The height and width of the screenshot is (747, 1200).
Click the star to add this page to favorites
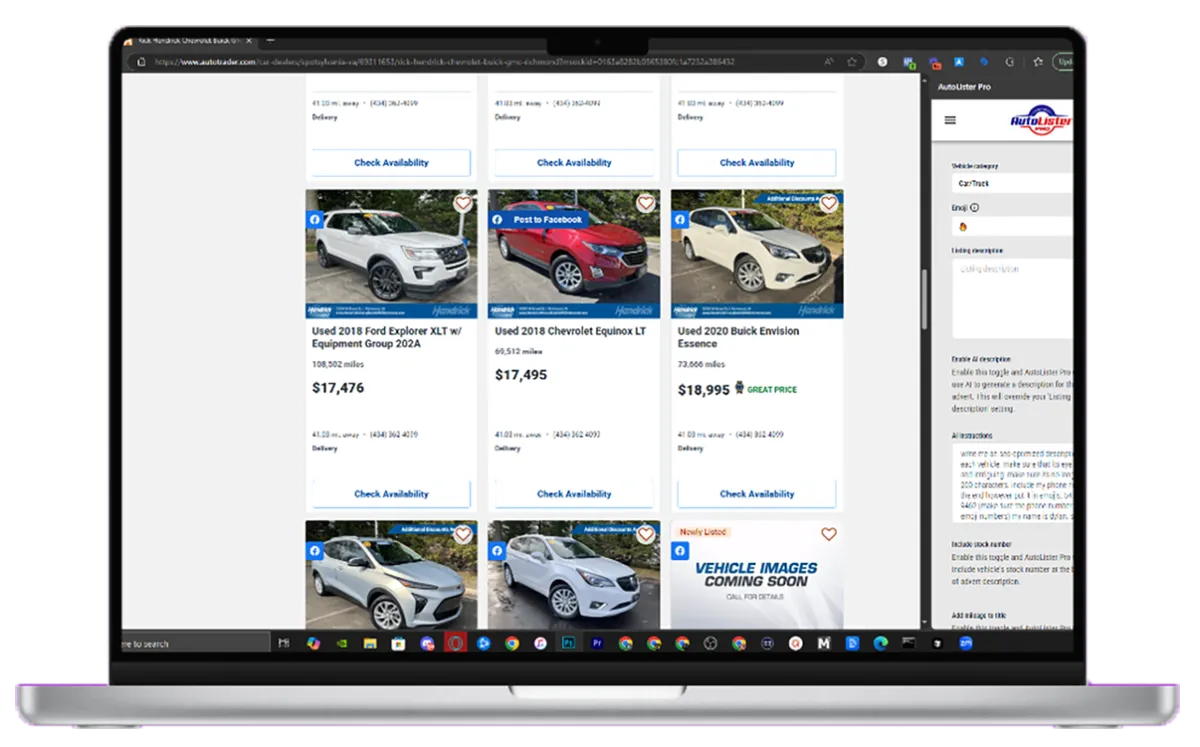pos(852,62)
